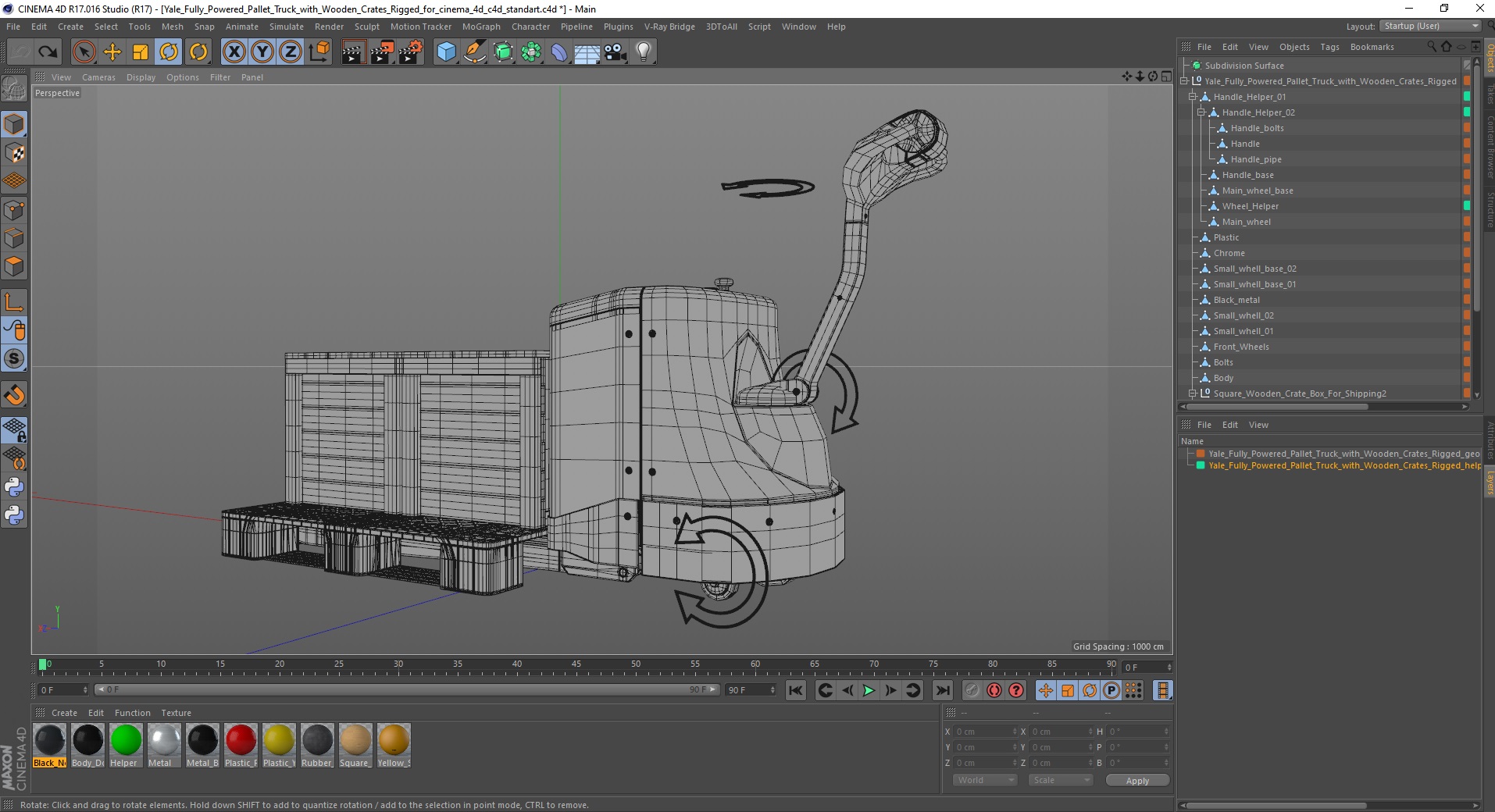Collapse Handle_Helper_02 tree node
This screenshot has width=1495, height=812.
pos(1201,112)
